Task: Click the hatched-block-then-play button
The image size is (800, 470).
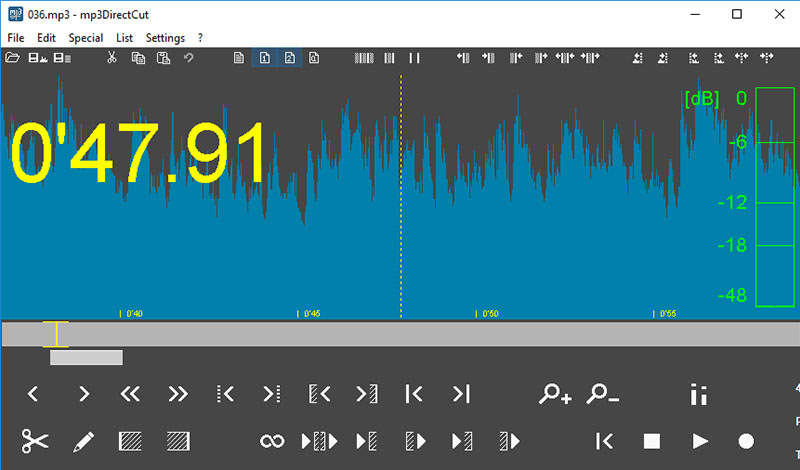Action: pos(416,441)
